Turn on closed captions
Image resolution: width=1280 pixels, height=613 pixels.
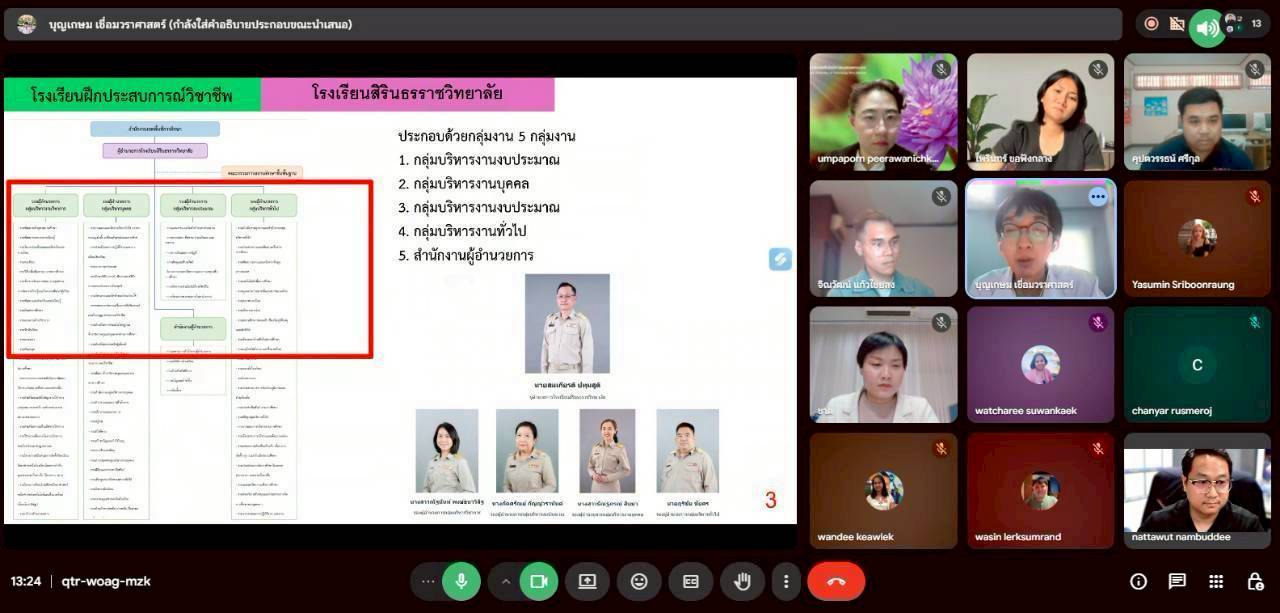click(690, 581)
